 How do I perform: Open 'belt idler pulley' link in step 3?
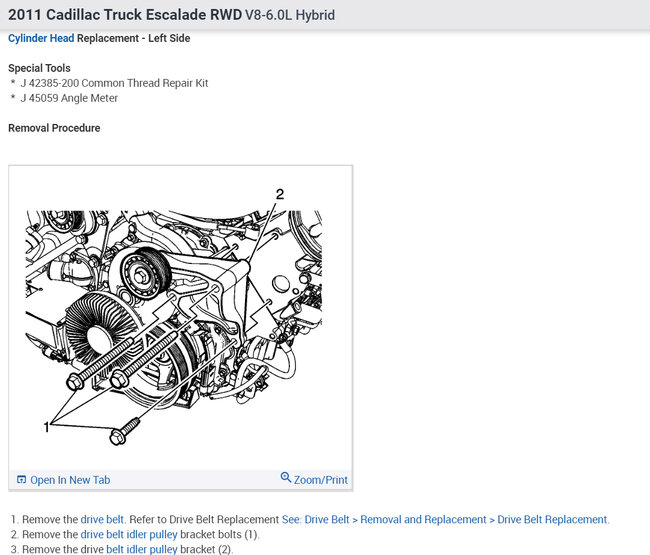[x=142, y=549]
